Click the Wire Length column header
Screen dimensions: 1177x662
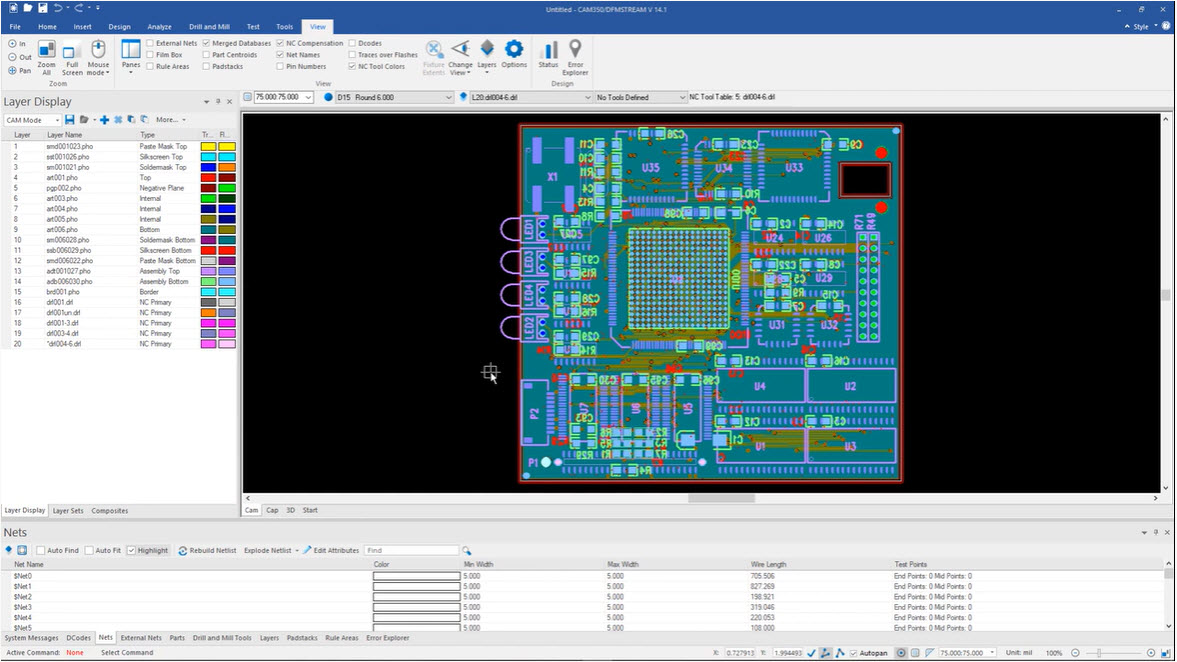coord(769,564)
